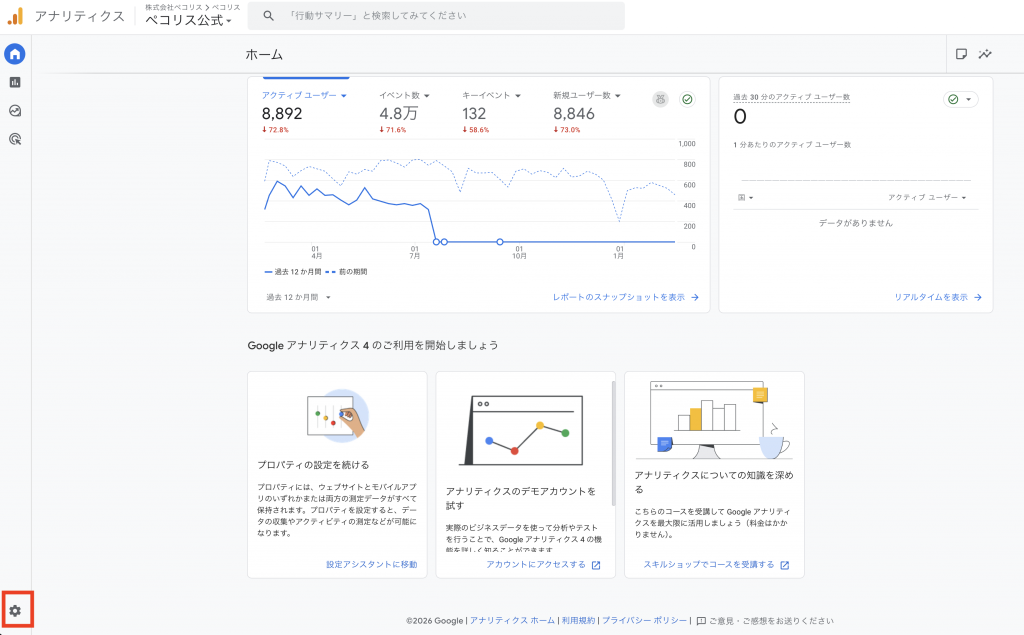Open the ペコリス公式 property selector
This screenshot has width=1024, height=635.
(x=188, y=20)
